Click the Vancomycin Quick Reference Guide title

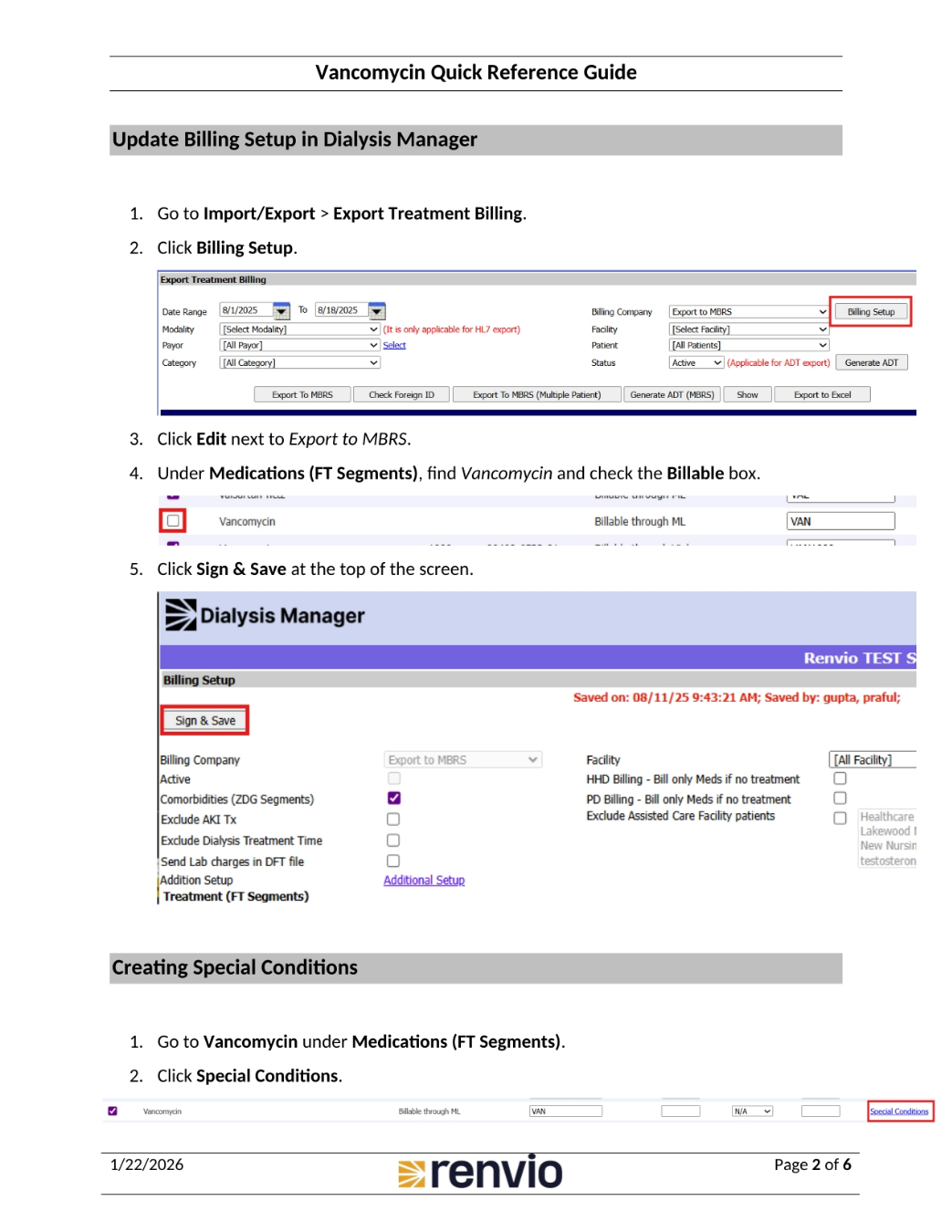(476, 72)
